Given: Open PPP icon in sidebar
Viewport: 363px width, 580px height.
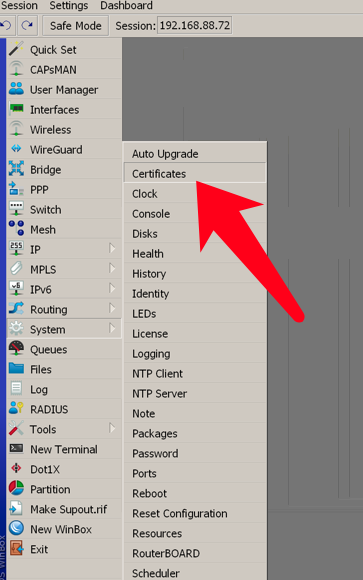Looking at the screenshot, I should pos(16,189).
